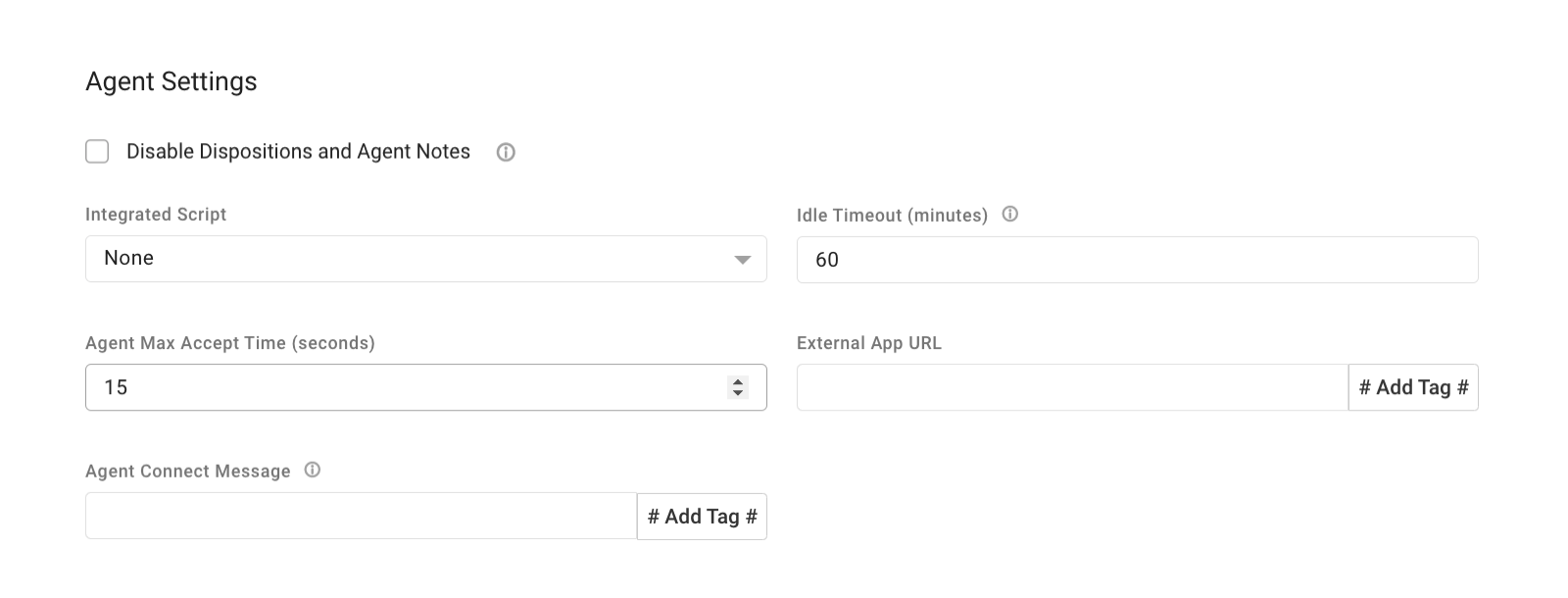The image size is (1568, 598).
Task: Click info icon beside Disable Dispositions option
Action: [x=506, y=152]
